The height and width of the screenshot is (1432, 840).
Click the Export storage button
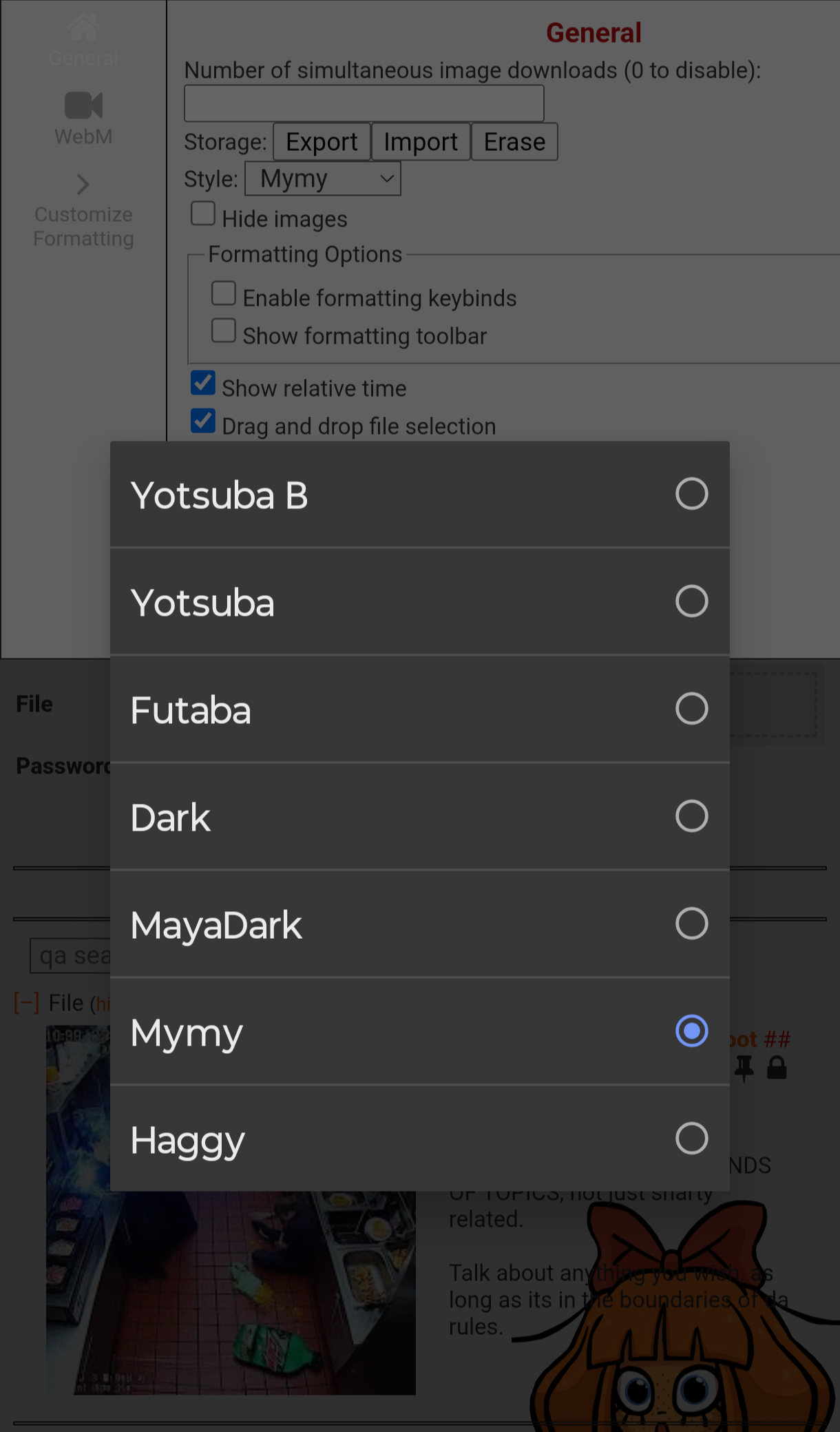click(322, 142)
